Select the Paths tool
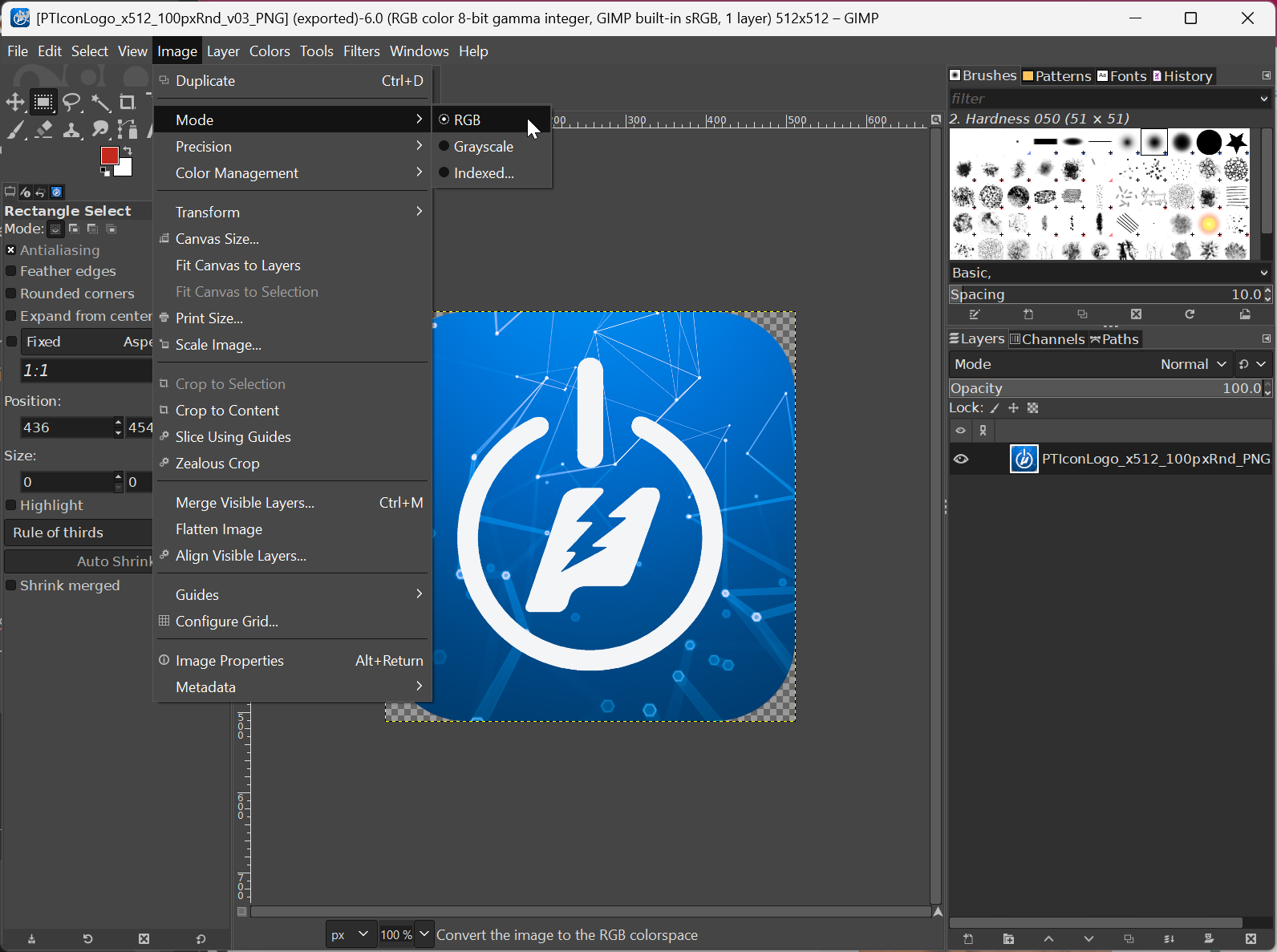This screenshot has height=952, width=1277. (128, 130)
